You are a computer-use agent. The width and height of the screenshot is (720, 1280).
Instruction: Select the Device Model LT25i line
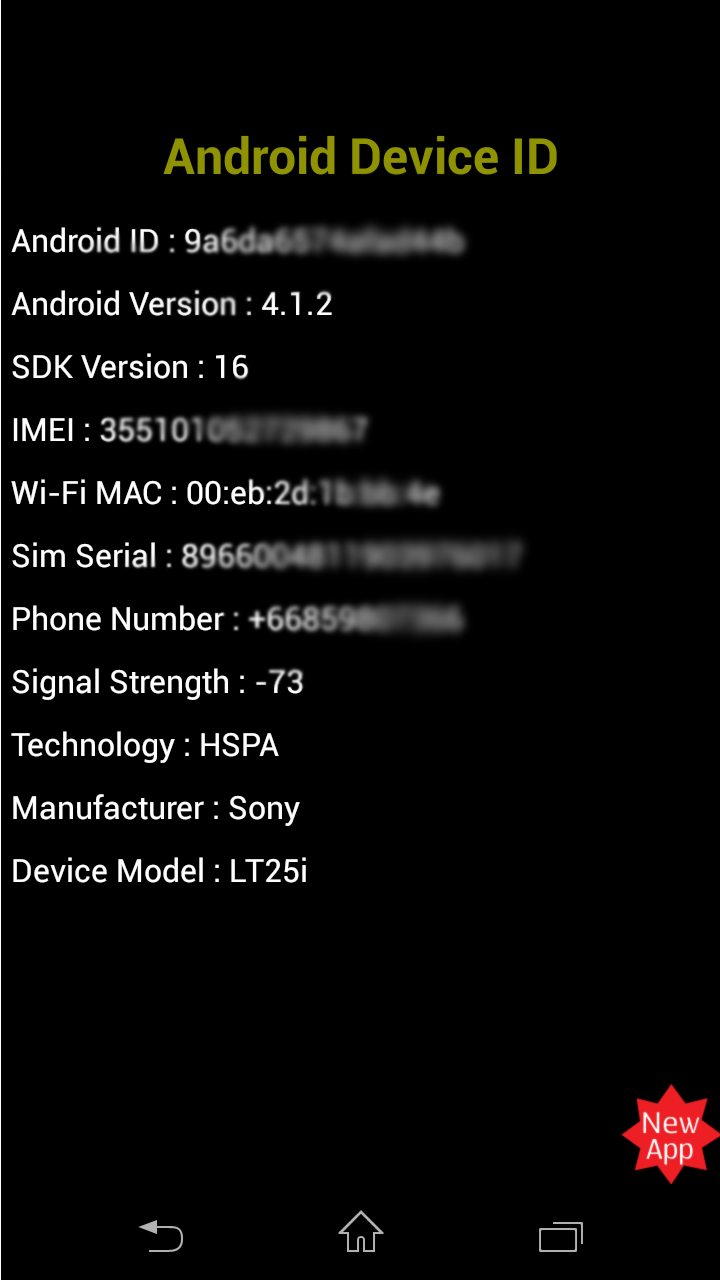(x=160, y=871)
